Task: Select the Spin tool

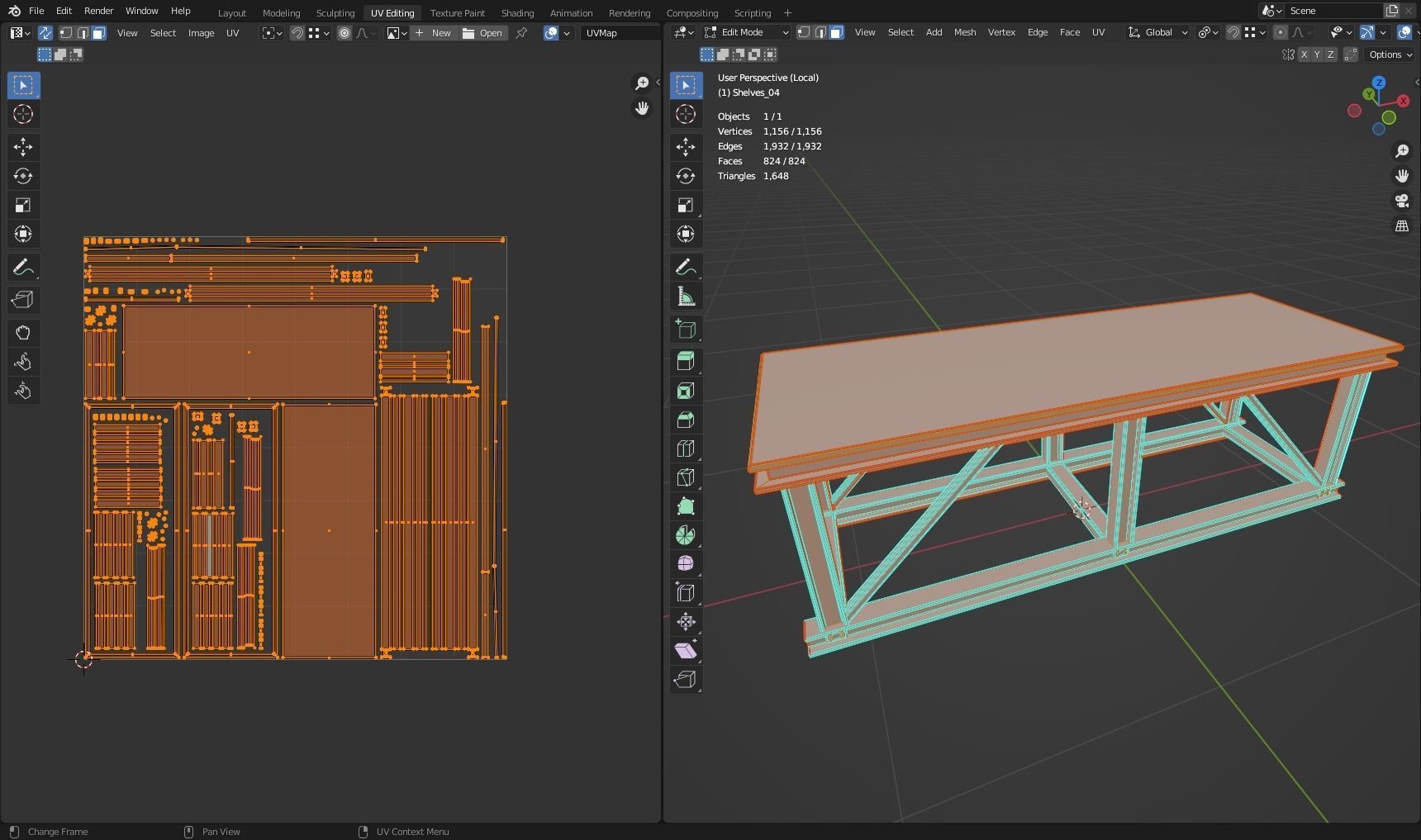Action: pos(686,535)
